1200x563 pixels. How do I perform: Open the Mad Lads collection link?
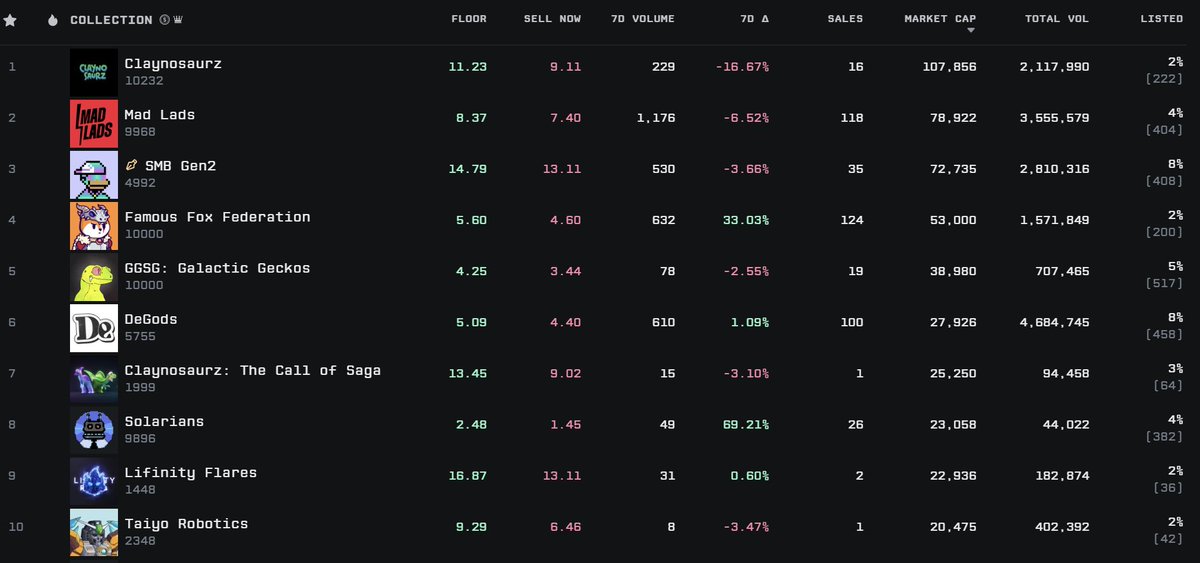(160, 115)
